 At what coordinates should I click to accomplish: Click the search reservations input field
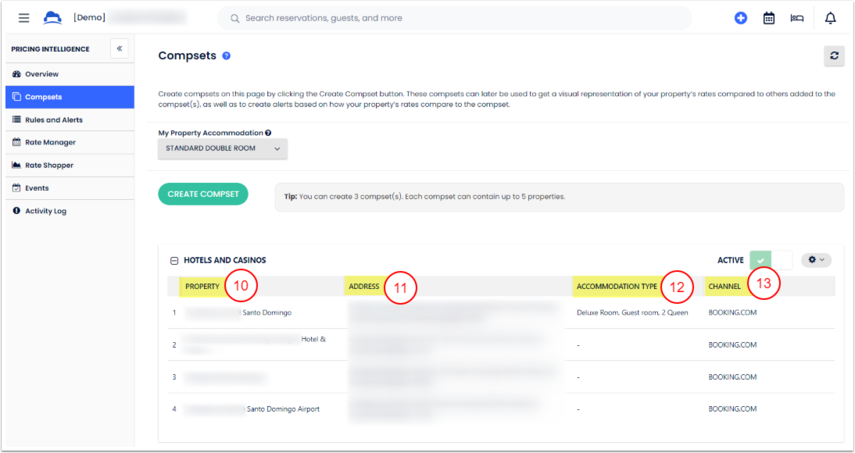pos(455,18)
